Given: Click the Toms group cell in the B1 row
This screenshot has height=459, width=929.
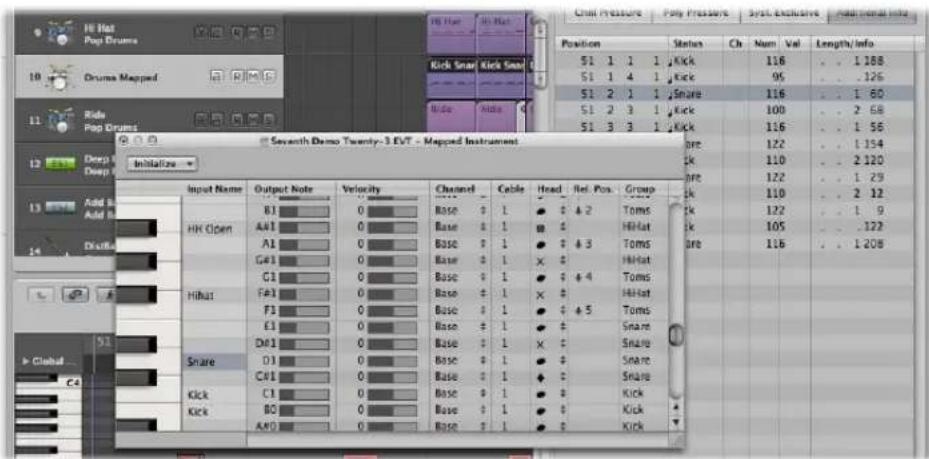Looking at the screenshot, I should tap(637, 211).
